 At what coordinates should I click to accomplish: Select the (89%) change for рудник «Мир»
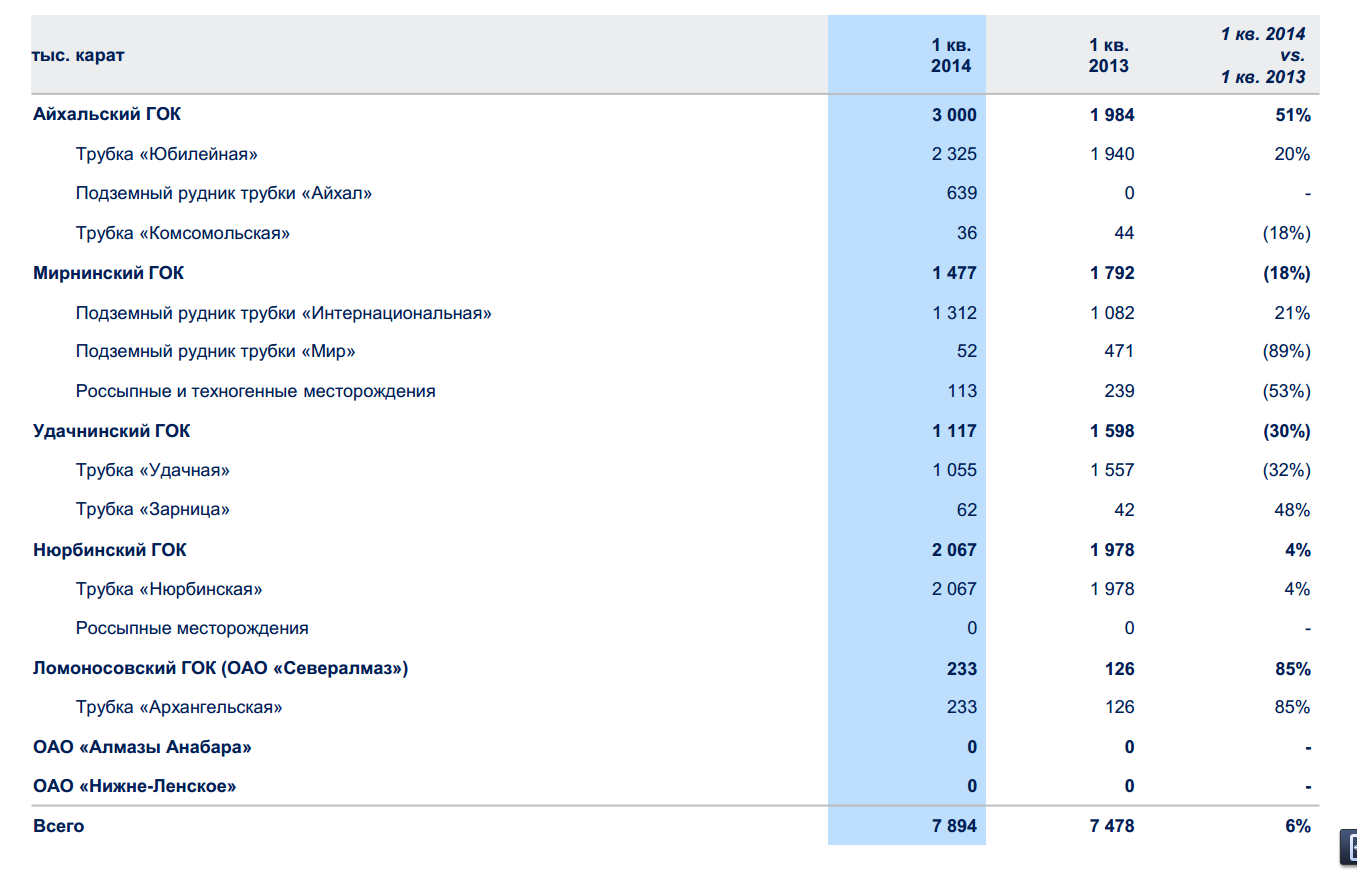pyautogui.click(x=1286, y=352)
